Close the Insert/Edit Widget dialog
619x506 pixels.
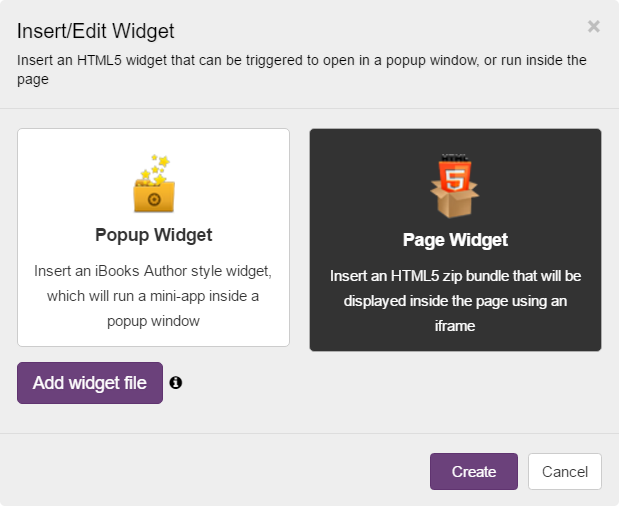point(594,27)
